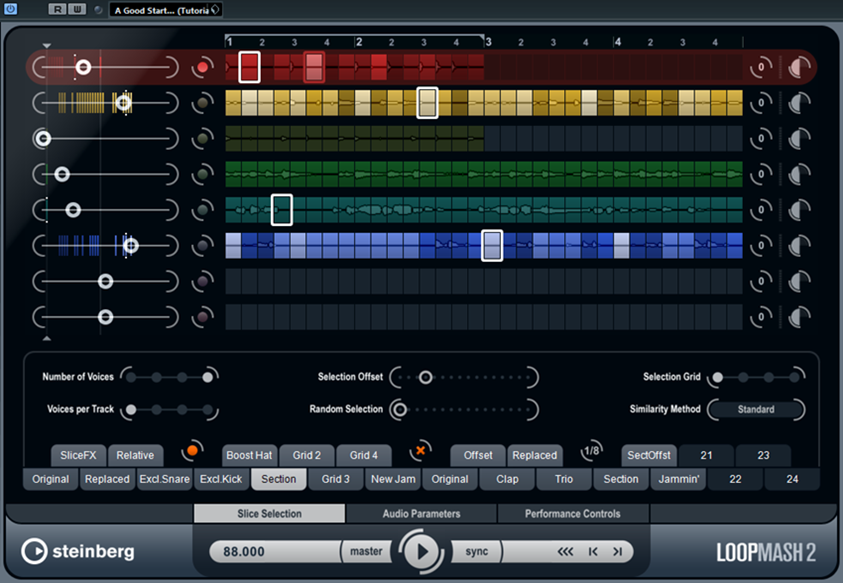Click the 1/8 jump interval icon
Image resolution: width=843 pixels, height=583 pixels.
coord(591,452)
